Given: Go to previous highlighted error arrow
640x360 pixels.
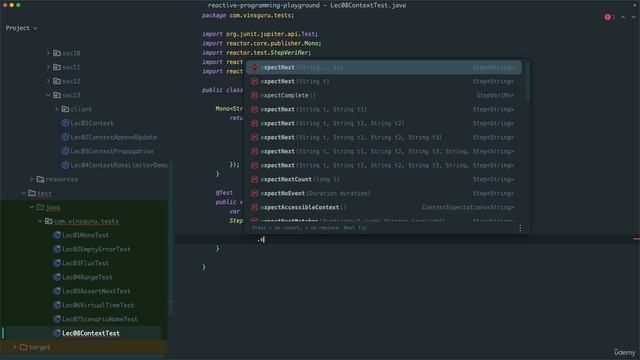Looking at the screenshot, I should 623,17.
